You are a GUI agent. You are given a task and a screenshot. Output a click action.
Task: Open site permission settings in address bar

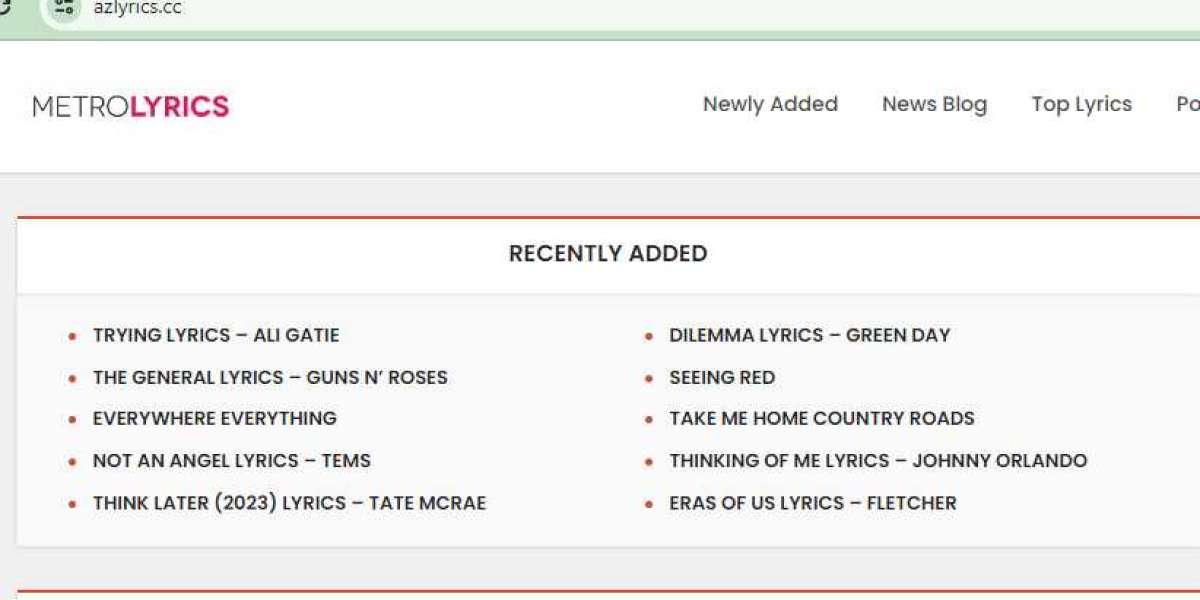63,7
